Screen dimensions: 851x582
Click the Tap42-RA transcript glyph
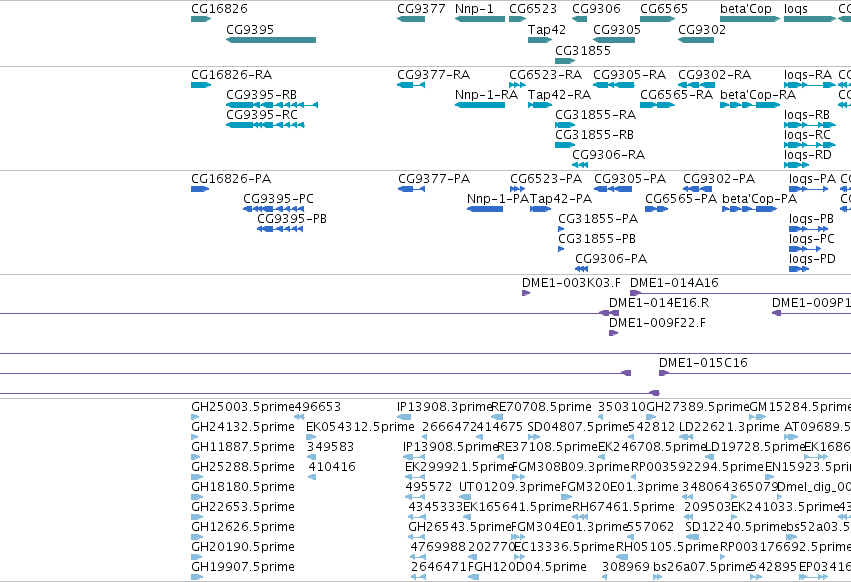coord(540,105)
